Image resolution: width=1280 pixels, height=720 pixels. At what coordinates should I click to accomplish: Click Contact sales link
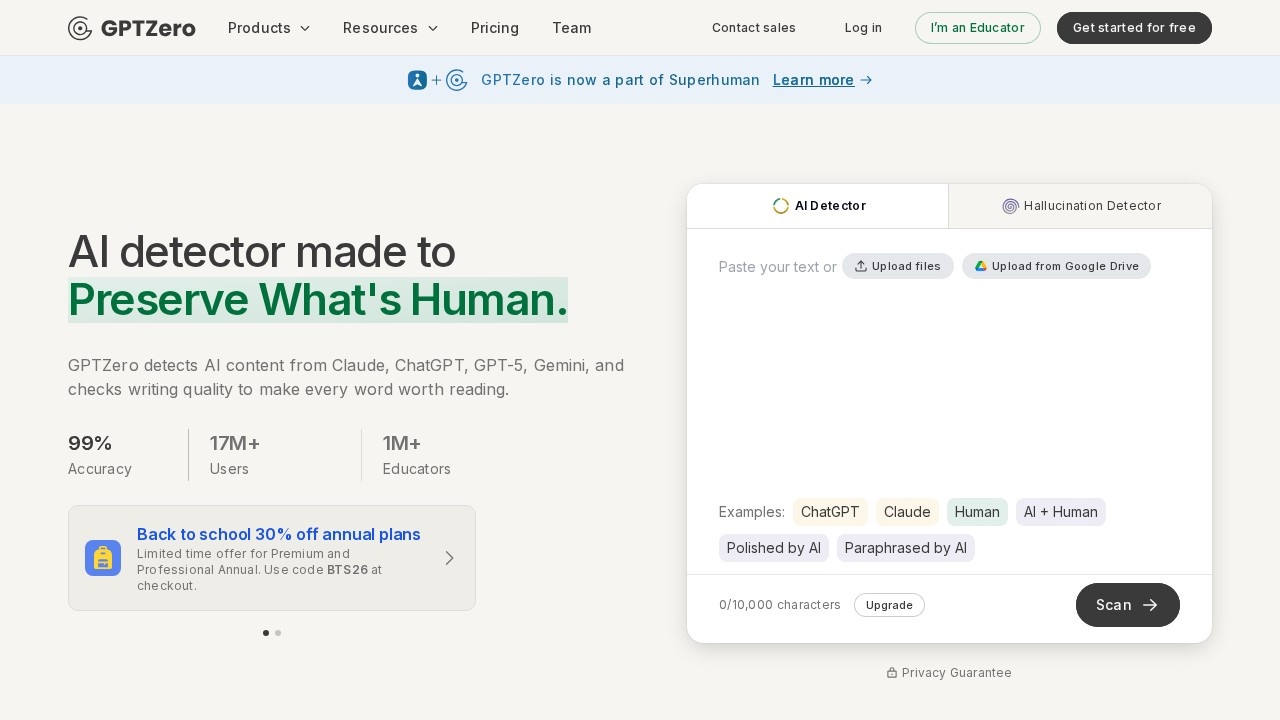(x=754, y=28)
